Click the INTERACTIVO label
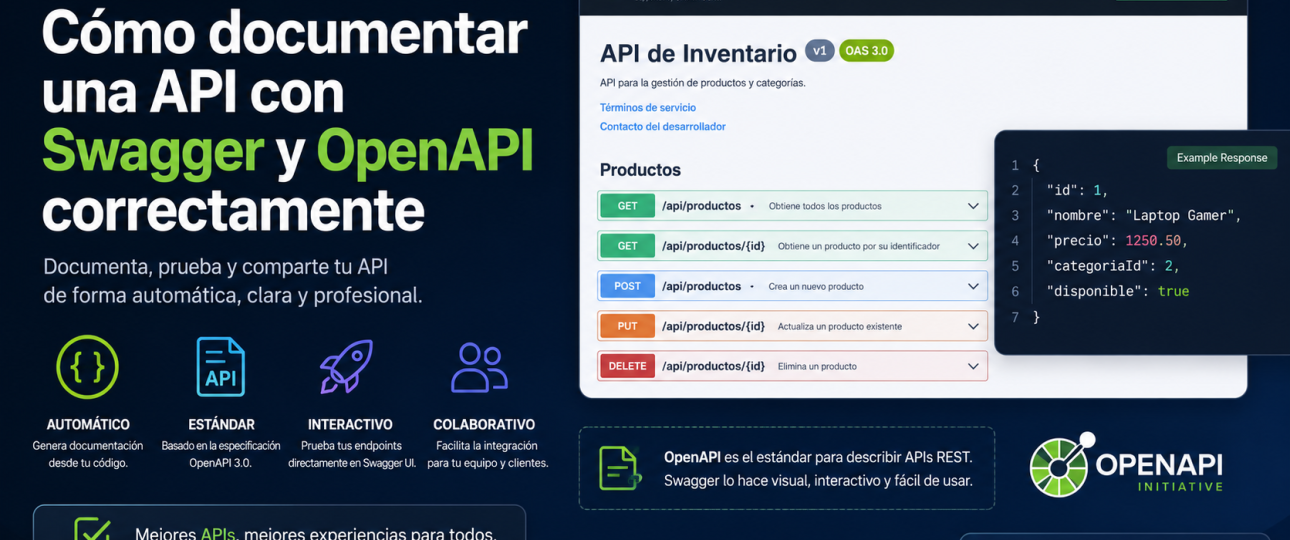The width and height of the screenshot is (1290, 540). tap(350, 424)
